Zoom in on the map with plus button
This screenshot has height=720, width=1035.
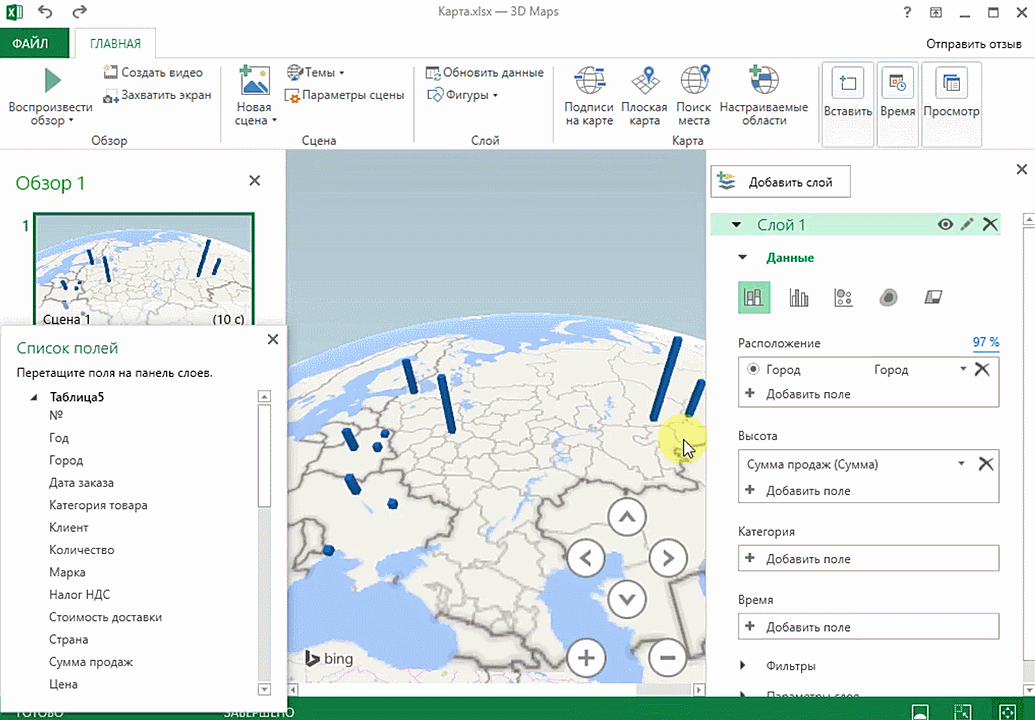tap(587, 657)
